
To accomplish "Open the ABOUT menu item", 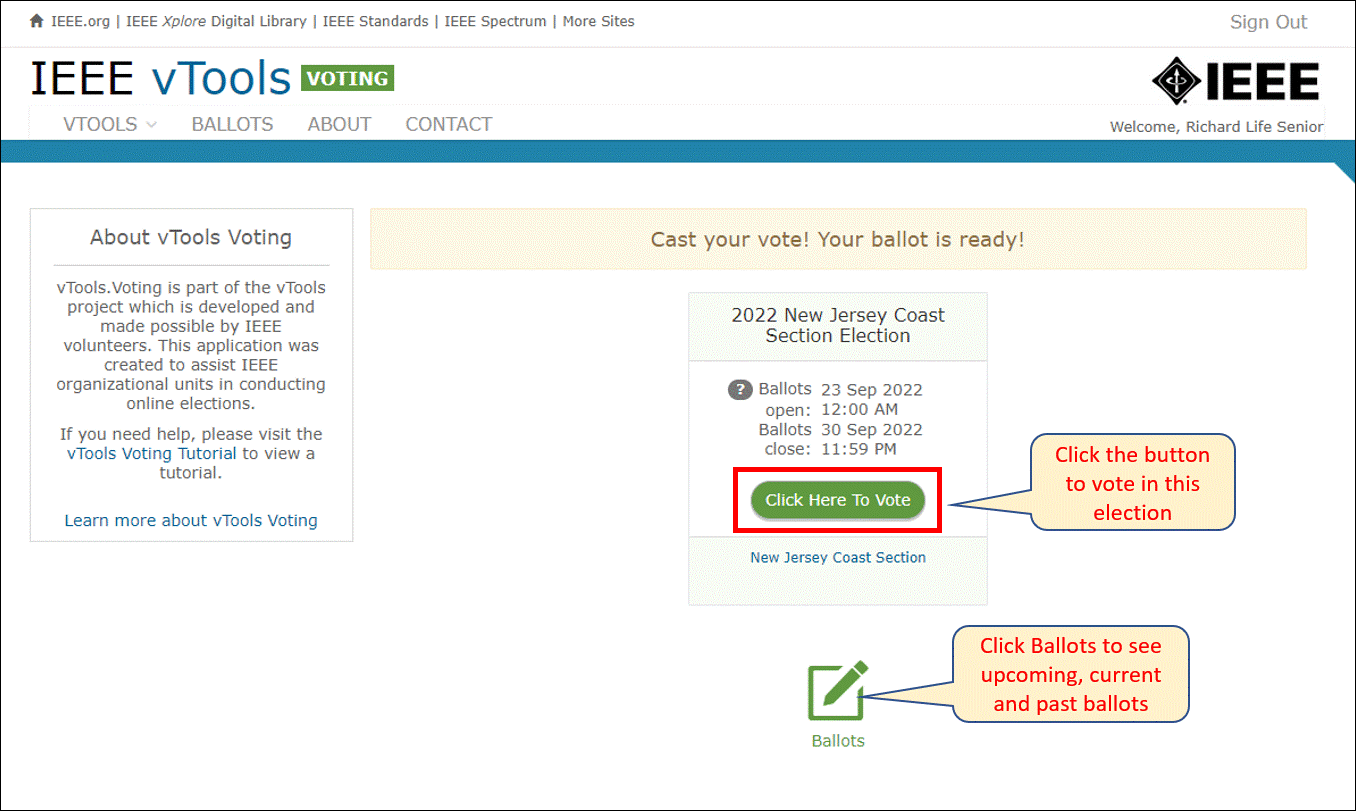I will pyautogui.click(x=339, y=124).
